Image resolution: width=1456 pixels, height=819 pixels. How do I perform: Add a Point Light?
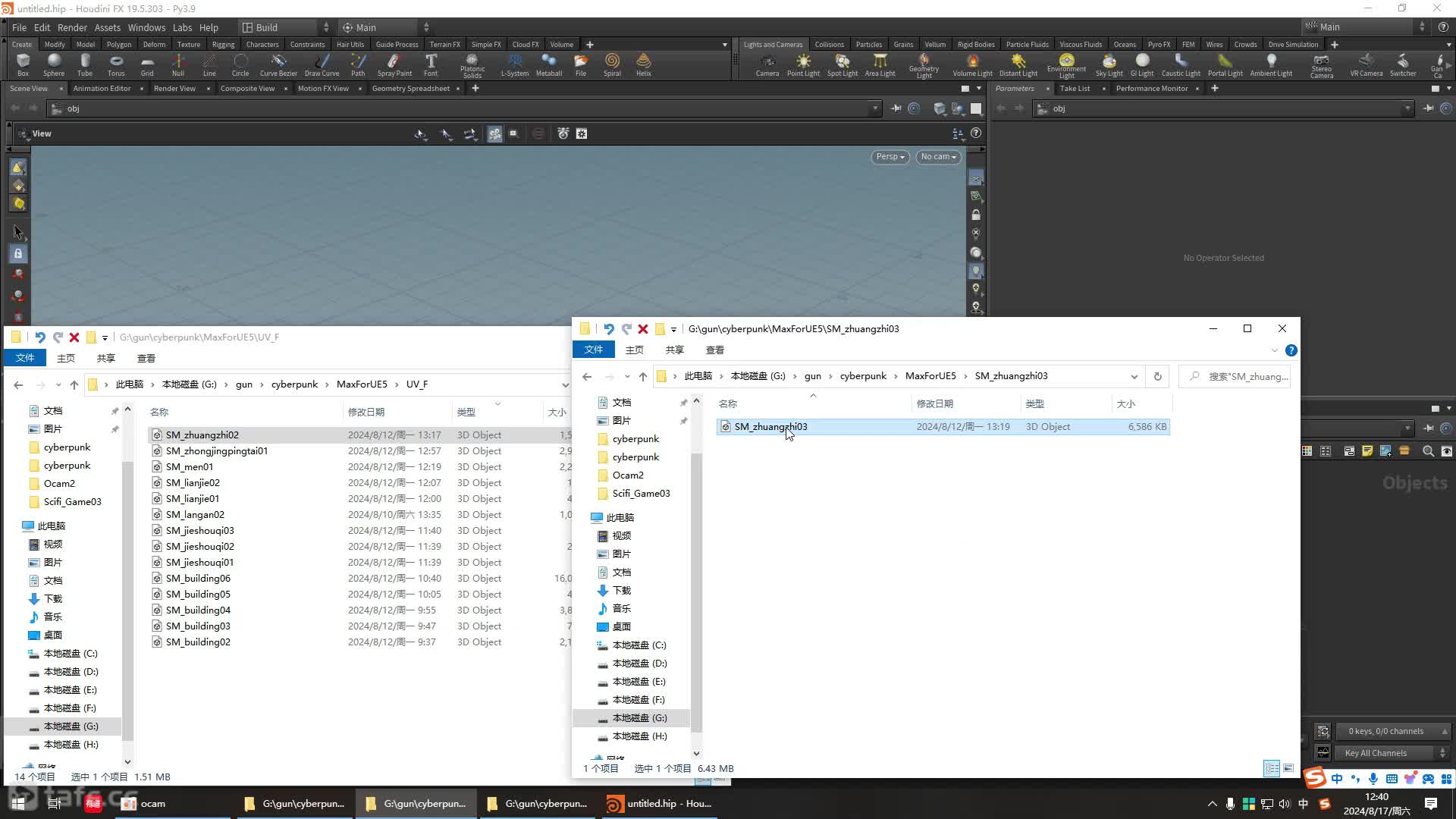pos(803,65)
